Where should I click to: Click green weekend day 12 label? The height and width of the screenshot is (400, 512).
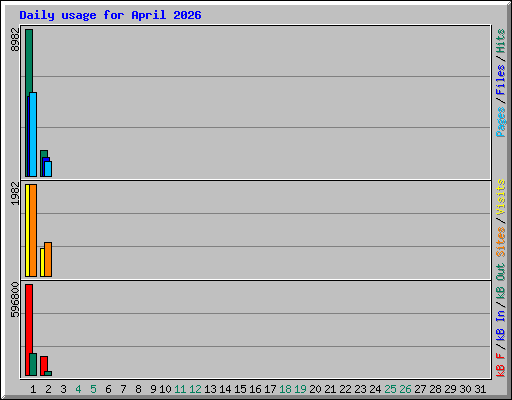195,389
